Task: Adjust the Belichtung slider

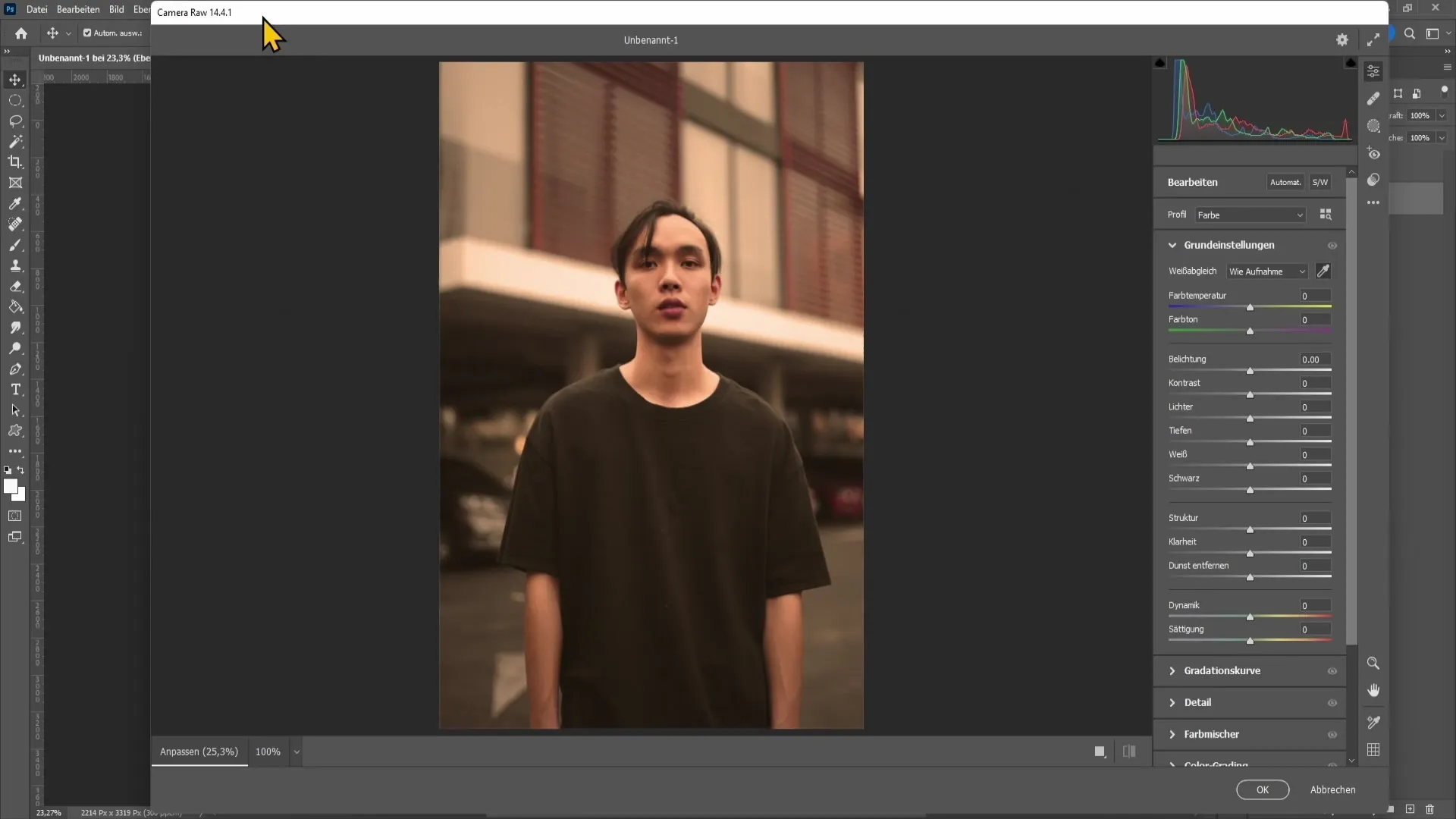Action: coord(1250,371)
